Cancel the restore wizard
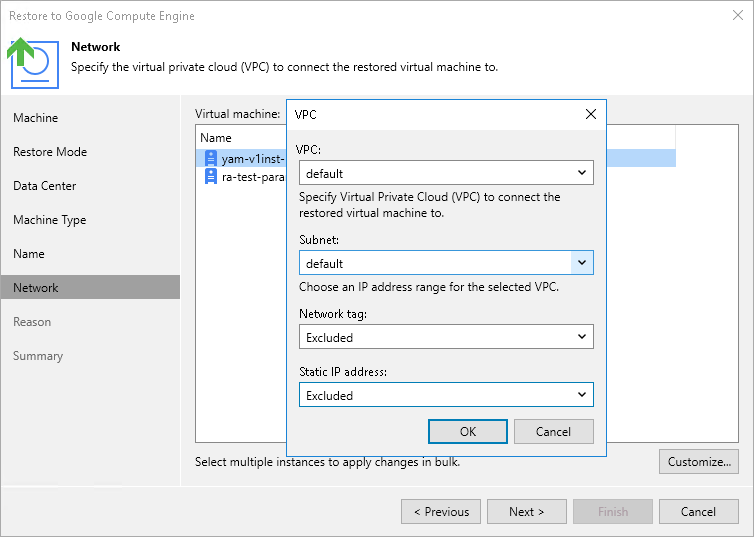754x537 pixels. pos(699,512)
